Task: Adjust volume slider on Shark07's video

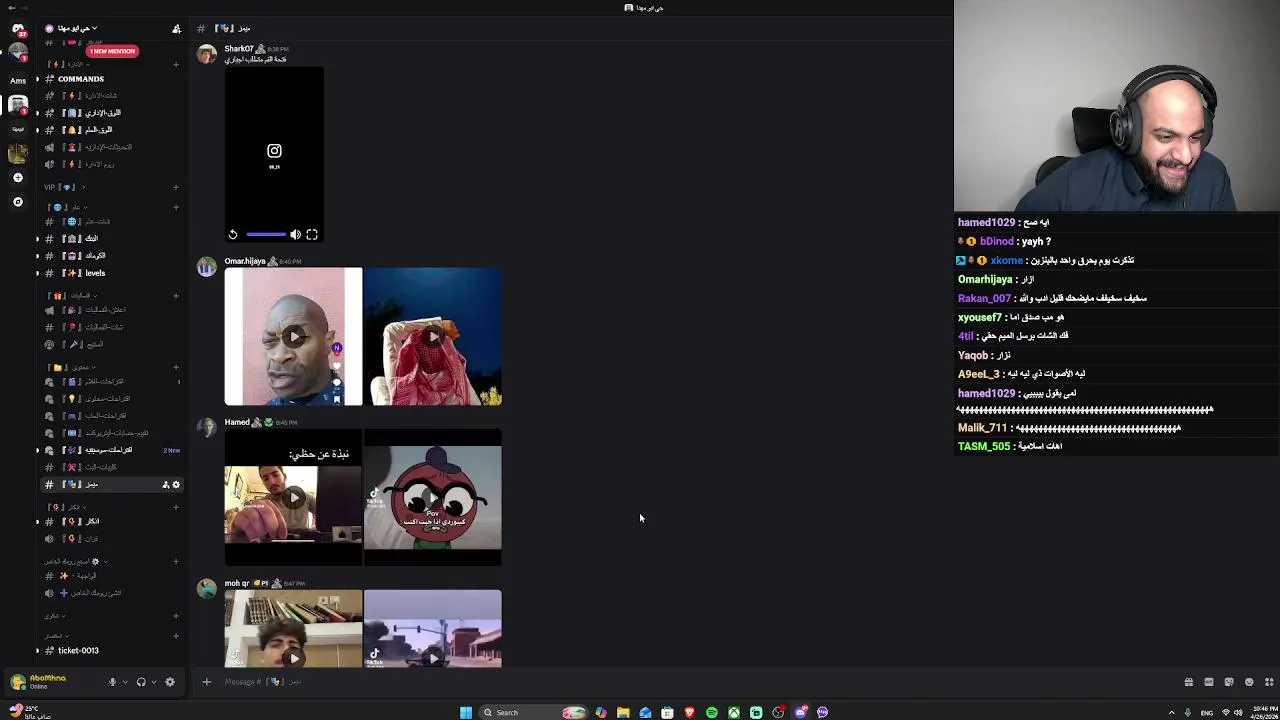Action: click(x=266, y=235)
